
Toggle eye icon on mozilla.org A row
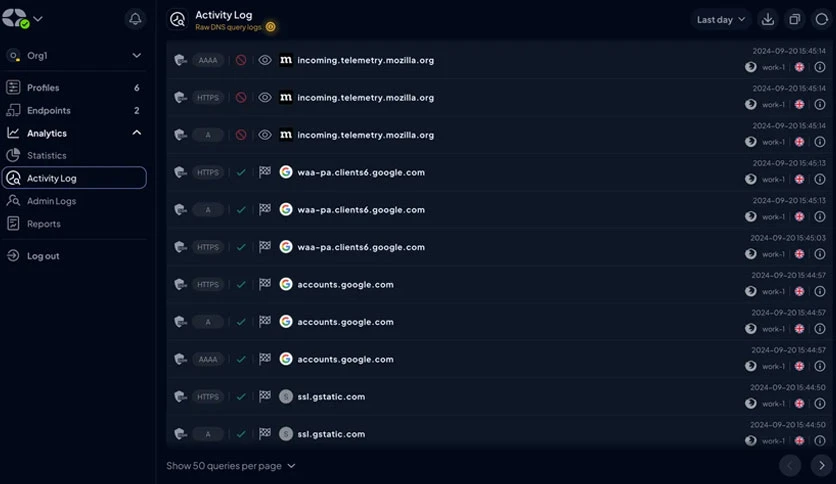point(264,135)
